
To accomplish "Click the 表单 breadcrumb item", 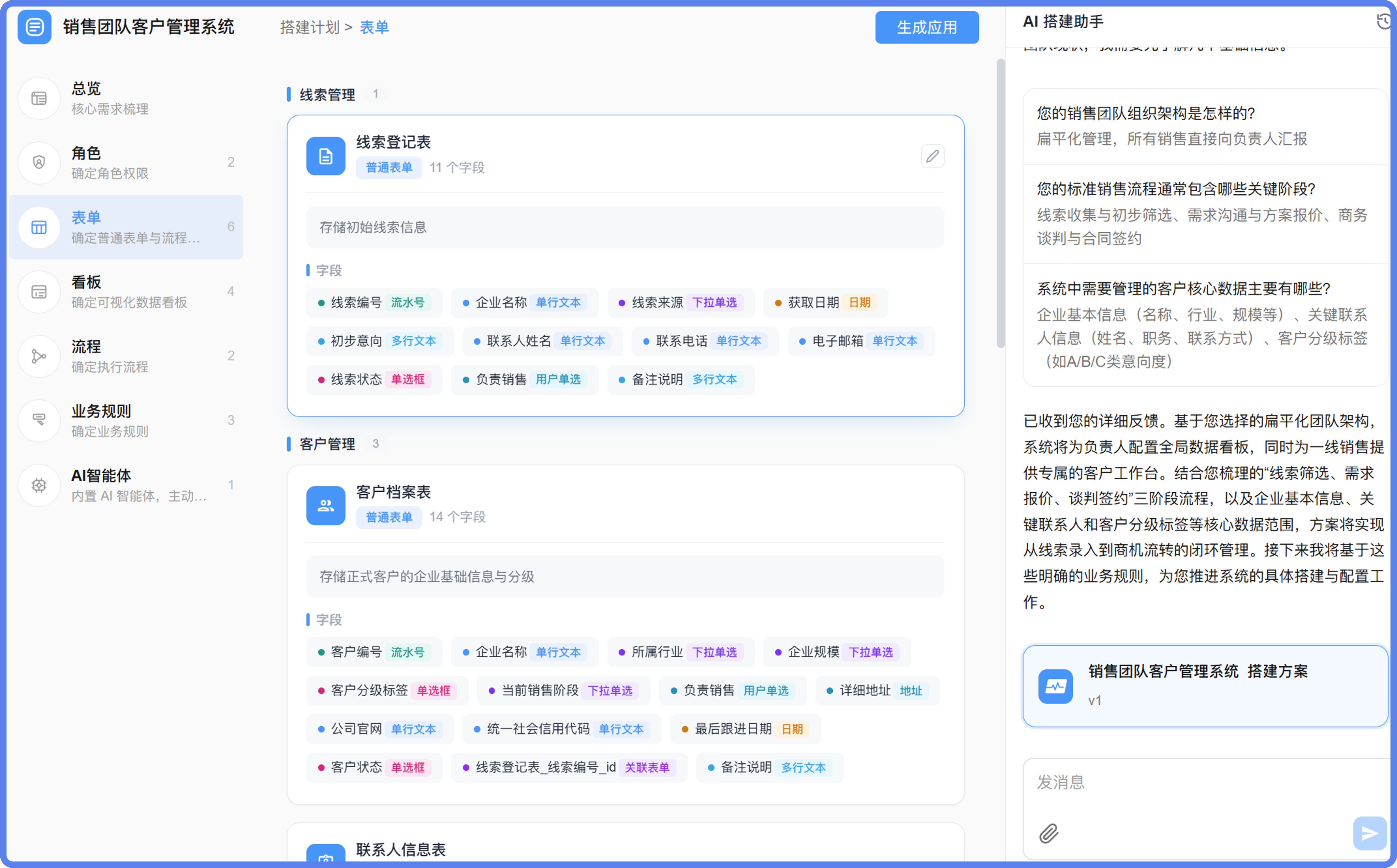I will 375,27.
